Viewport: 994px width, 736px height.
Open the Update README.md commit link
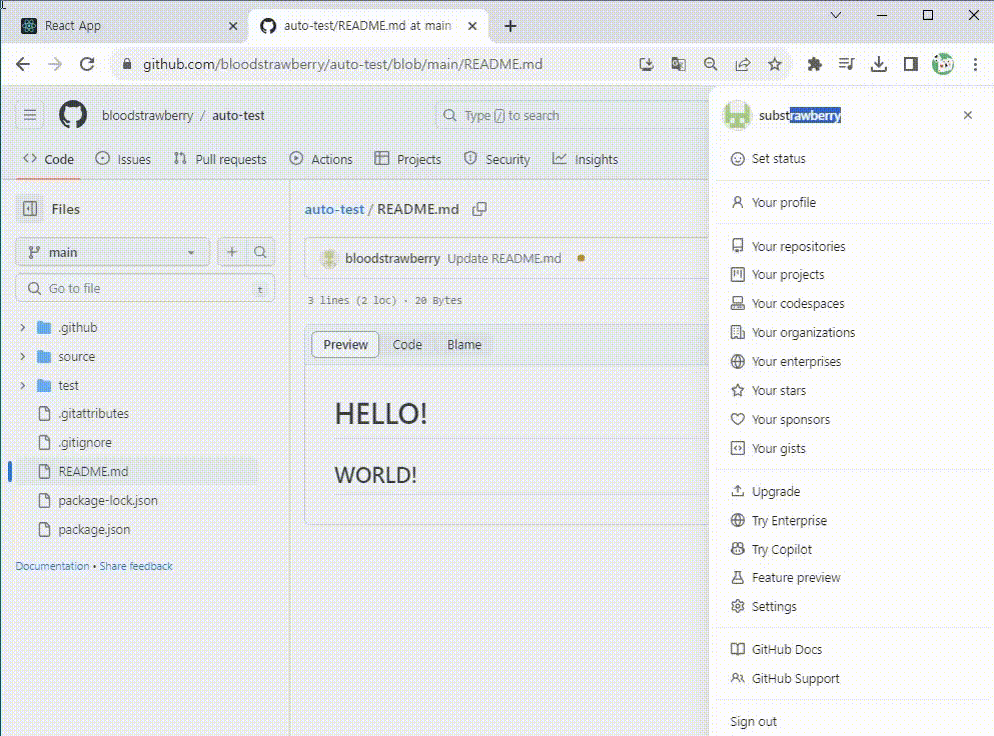pos(504,258)
